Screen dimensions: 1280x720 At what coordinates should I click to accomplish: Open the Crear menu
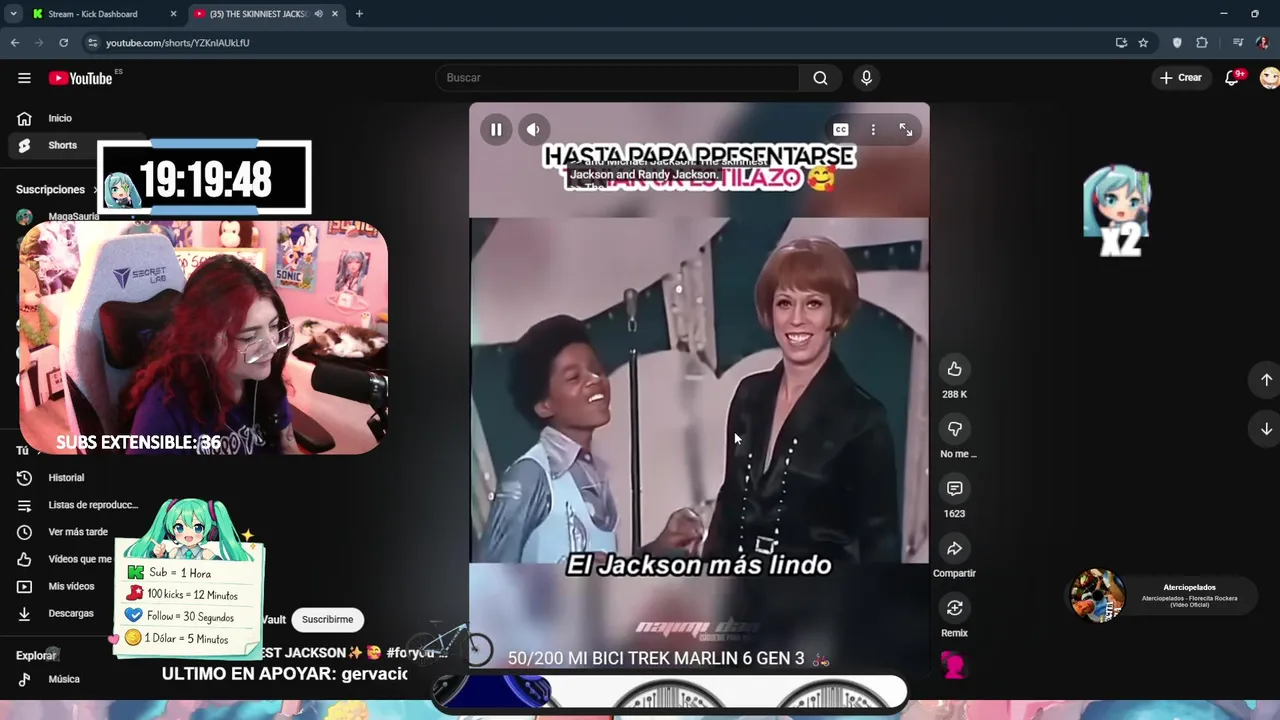click(x=1181, y=78)
